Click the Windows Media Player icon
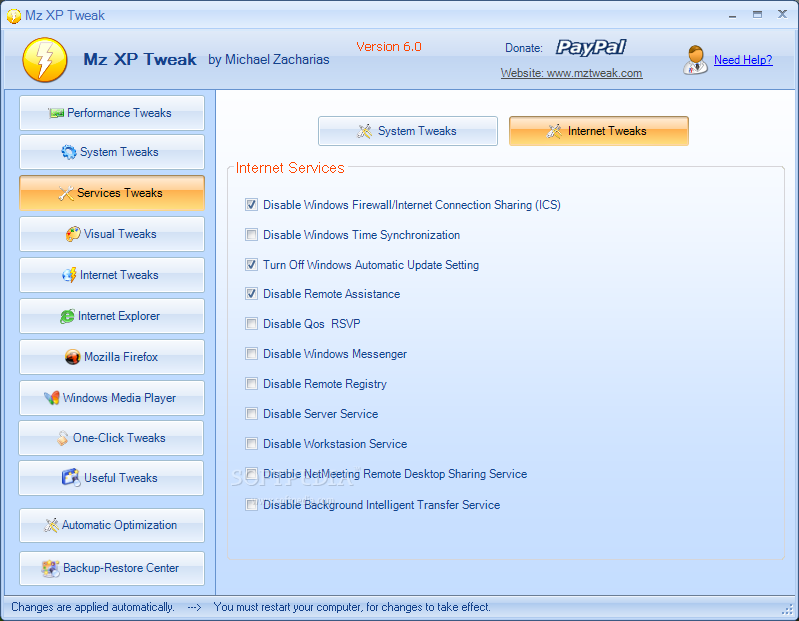This screenshot has height=621, width=799. click(51, 398)
